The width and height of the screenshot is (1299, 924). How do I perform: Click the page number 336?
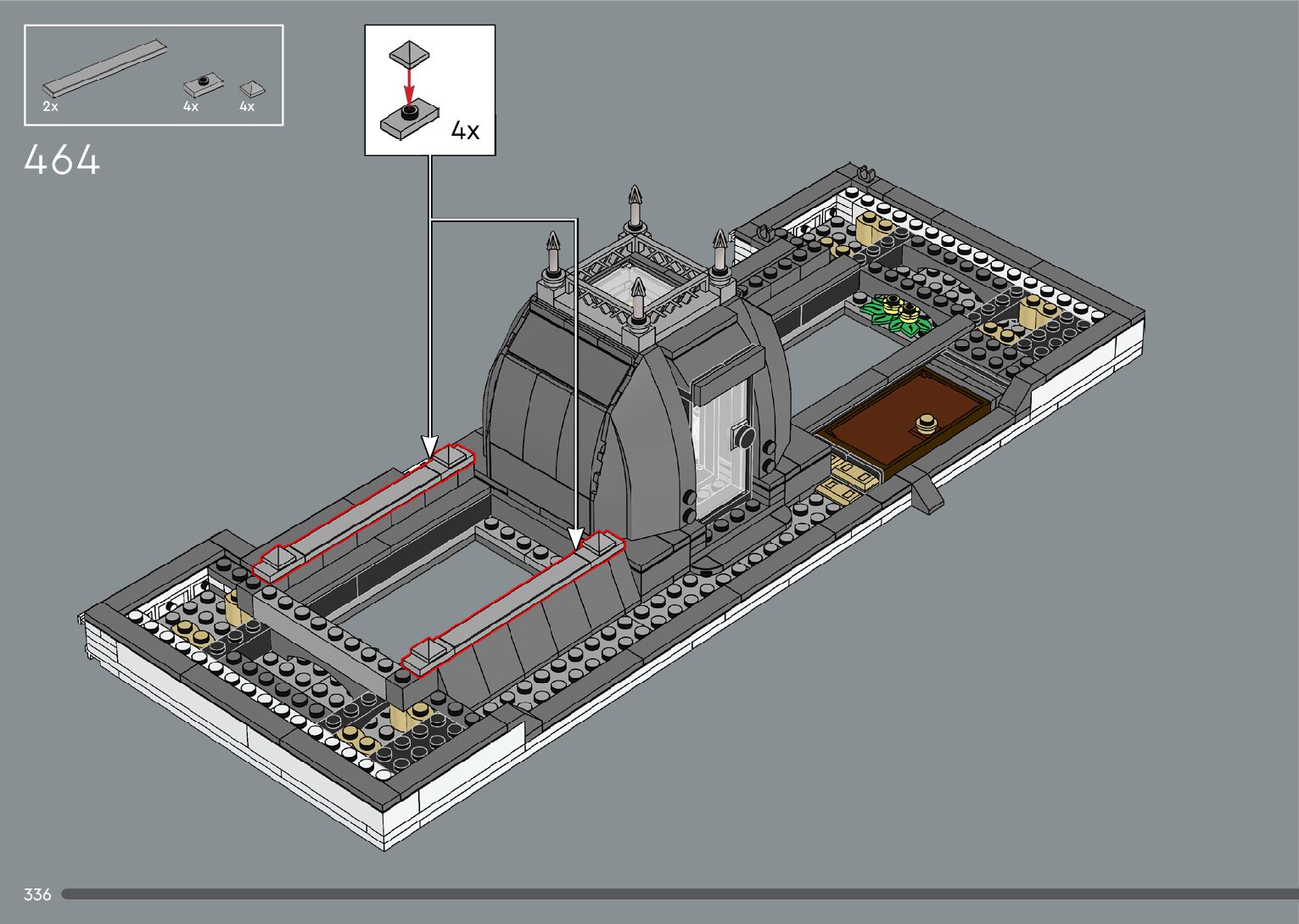click(x=37, y=894)
